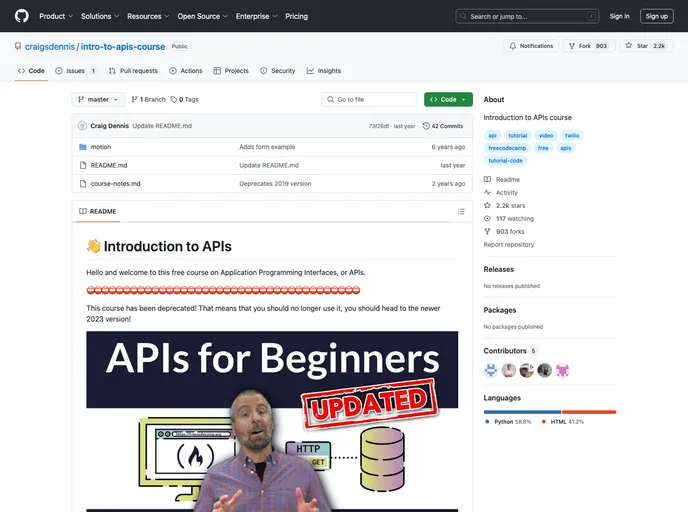688x512 pixels.
Task: Click the blue Python segment of language bar
Action: click(522, 412)
